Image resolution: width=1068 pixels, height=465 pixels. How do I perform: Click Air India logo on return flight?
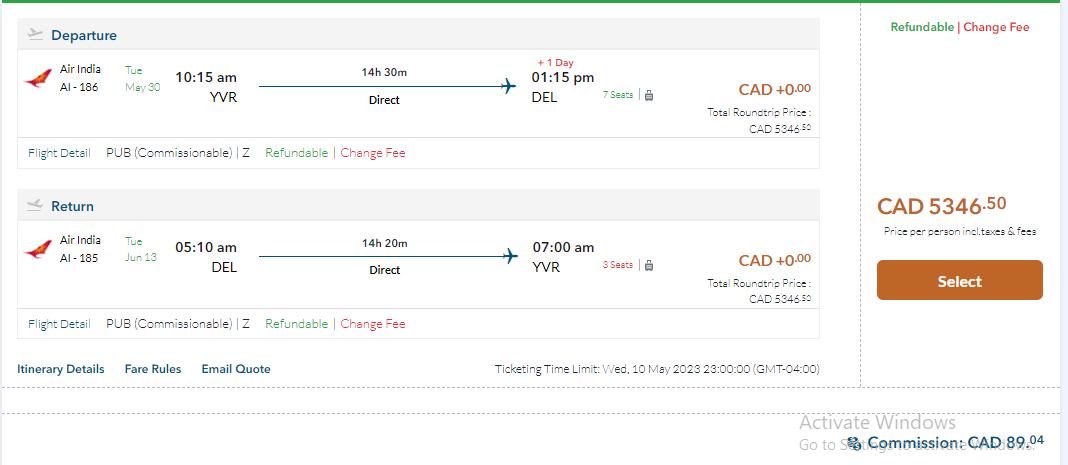click(38, 249)
